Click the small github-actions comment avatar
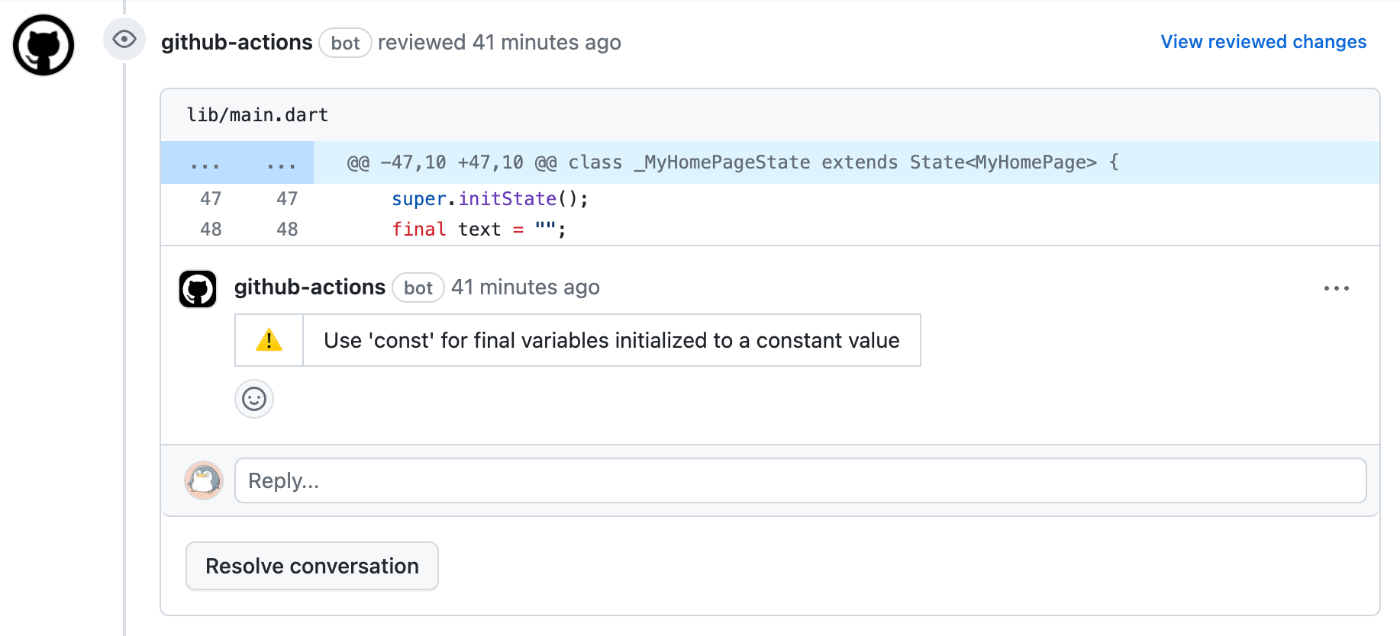This screenshot has width=1400, height=636. (x=198, y=289)
